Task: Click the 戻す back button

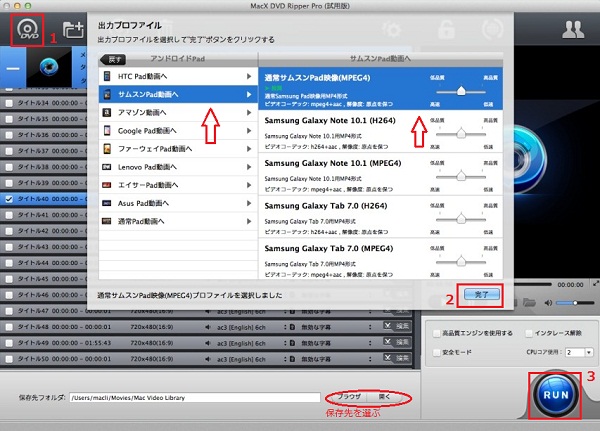Action: pyautogui.click(x=114, y=59)
